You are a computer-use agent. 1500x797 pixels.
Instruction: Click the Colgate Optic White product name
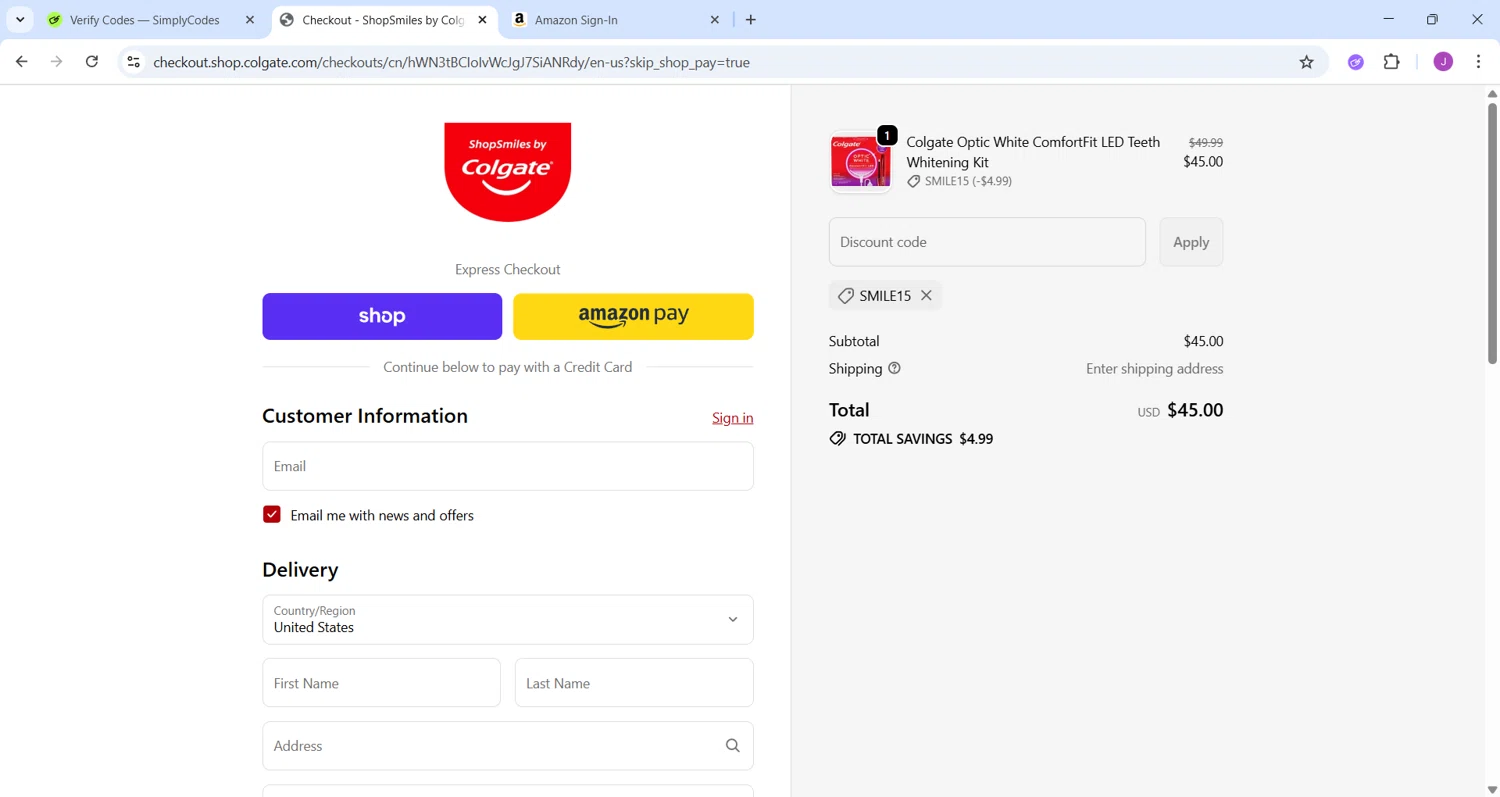pos(1033,152)
